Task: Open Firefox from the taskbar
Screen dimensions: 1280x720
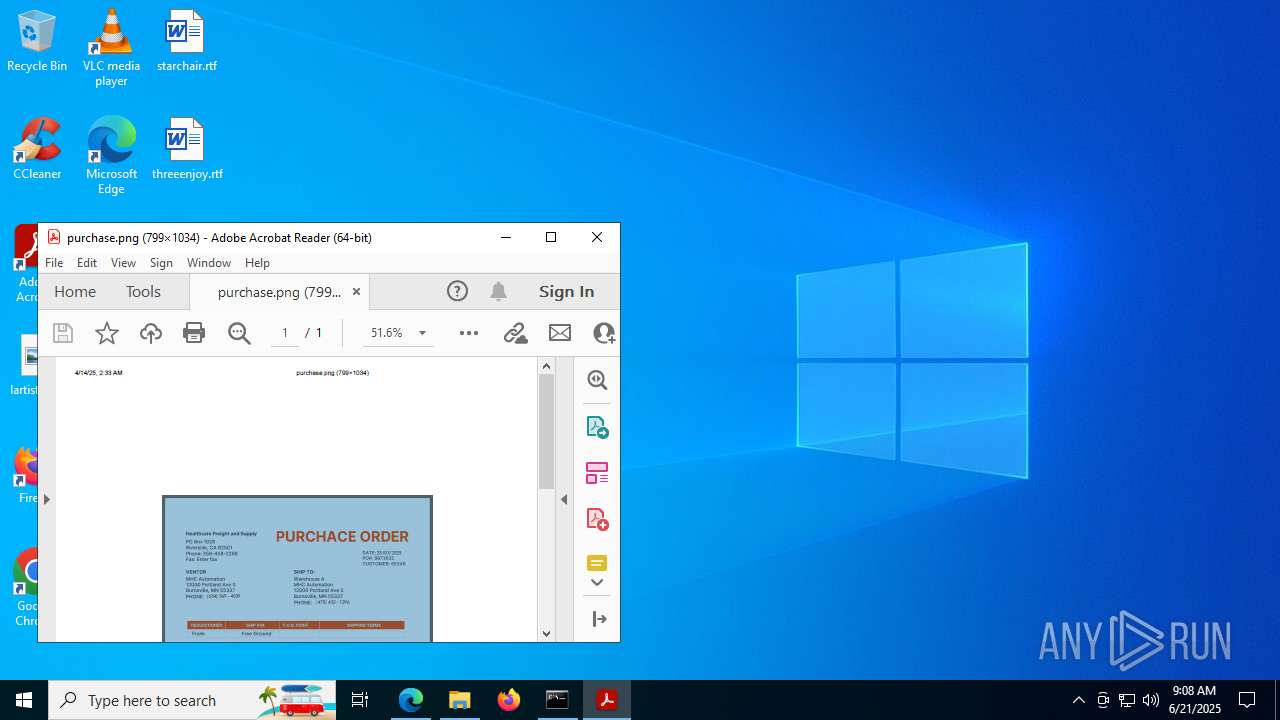Action: pyautogui.click(x=509, y=700)
